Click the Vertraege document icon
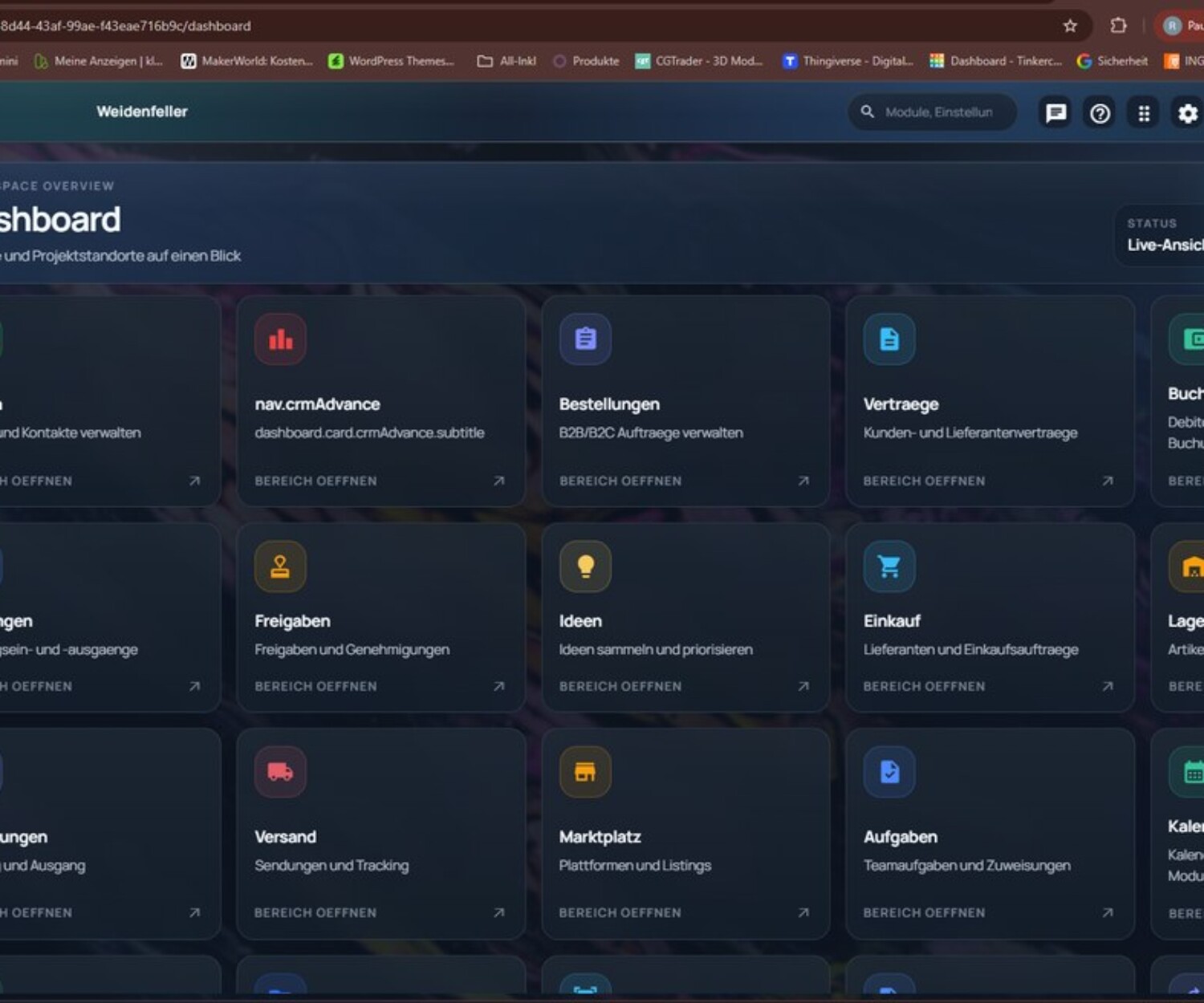This screenshot has width=1204, height=1003. (889, 339)
